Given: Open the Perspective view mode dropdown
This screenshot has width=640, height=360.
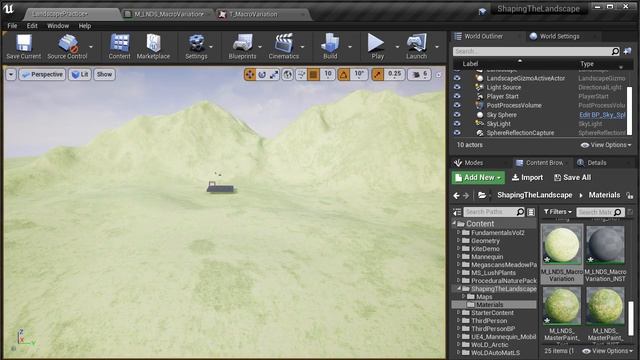Looking at the screenshot, I should point(42,74).
